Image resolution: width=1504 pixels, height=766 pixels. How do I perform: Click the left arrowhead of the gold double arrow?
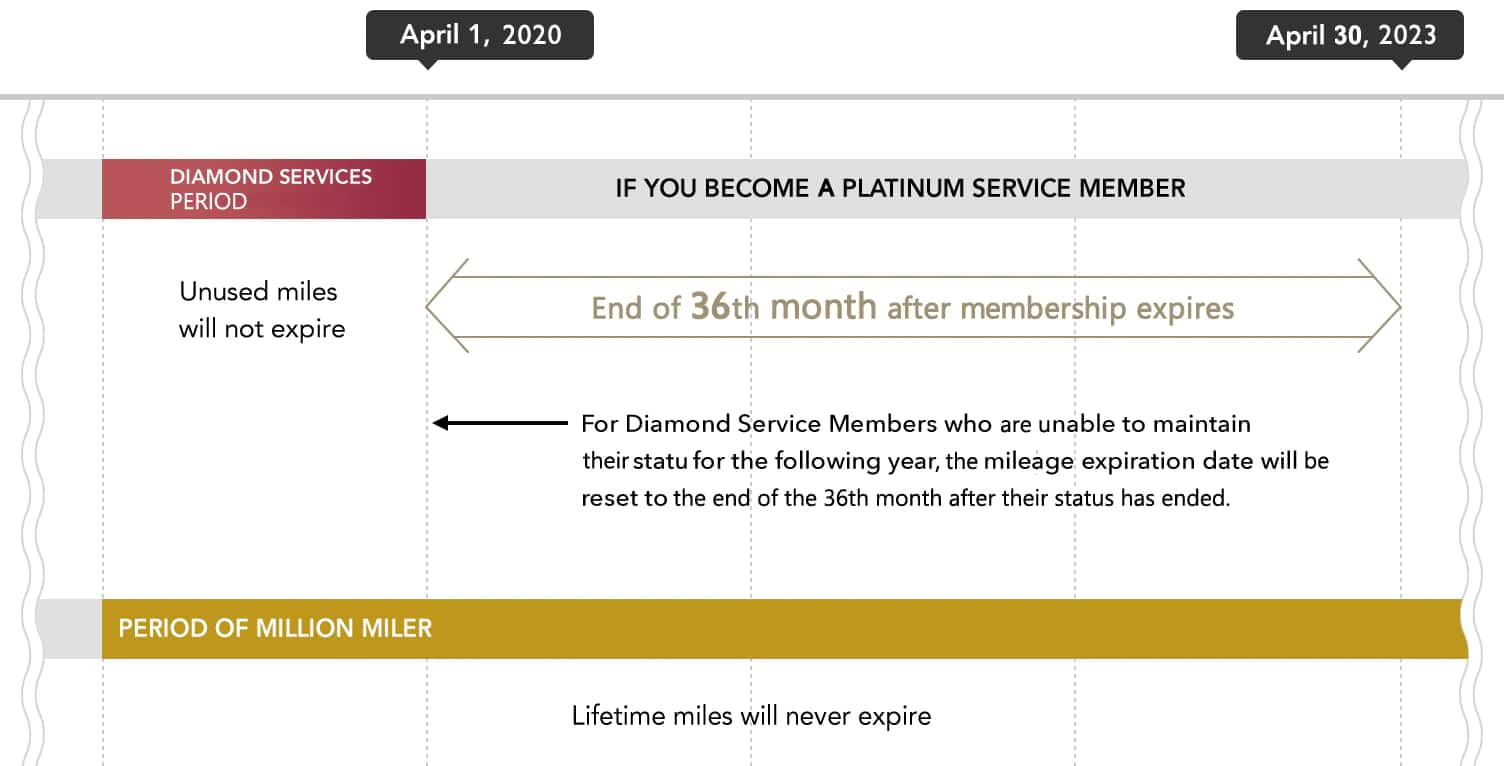pyautogui.click(x=445, y=307)
